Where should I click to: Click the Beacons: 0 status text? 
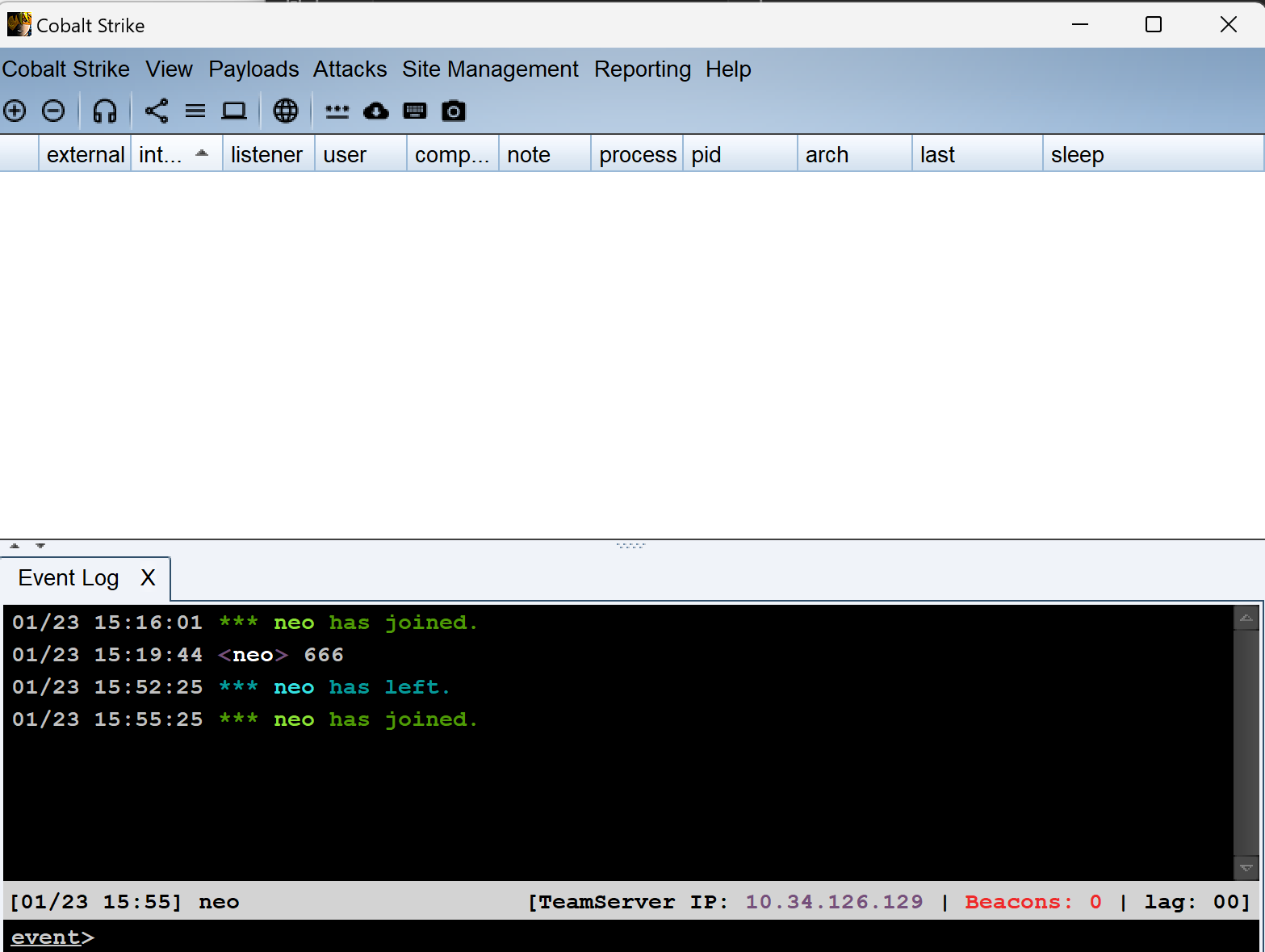coord(1033,902)
